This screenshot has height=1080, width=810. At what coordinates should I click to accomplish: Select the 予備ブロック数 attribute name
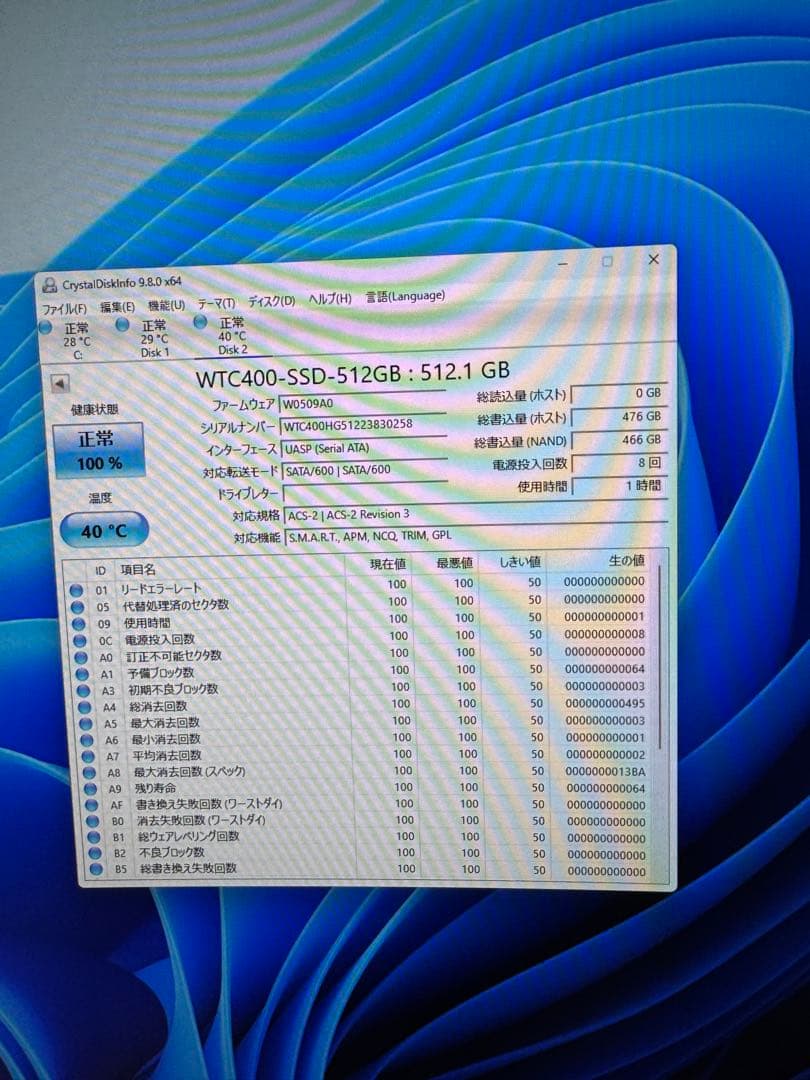point(160,672)
